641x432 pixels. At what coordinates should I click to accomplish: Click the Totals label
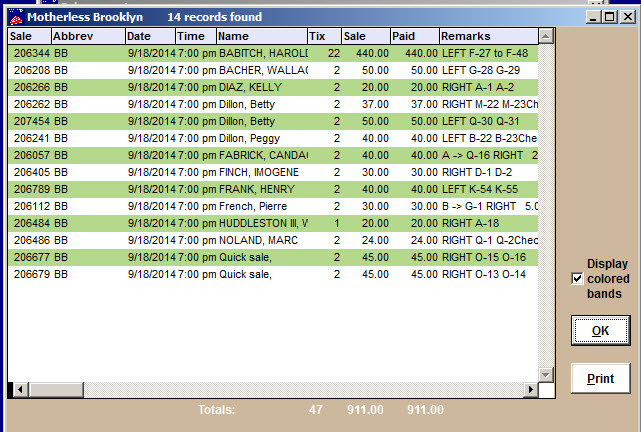(217, 410)
